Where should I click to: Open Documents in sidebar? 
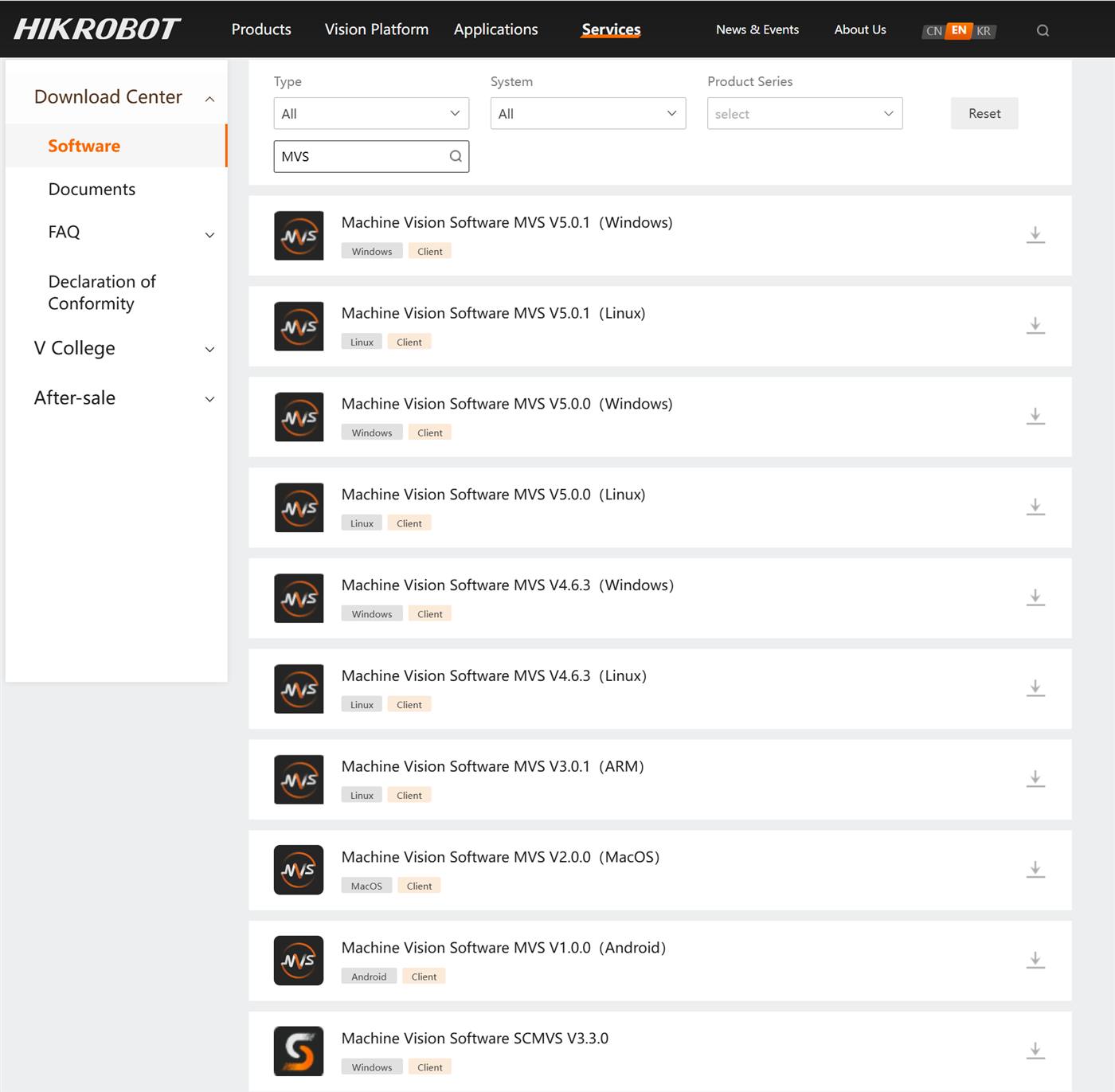click(x=92, y=189)
